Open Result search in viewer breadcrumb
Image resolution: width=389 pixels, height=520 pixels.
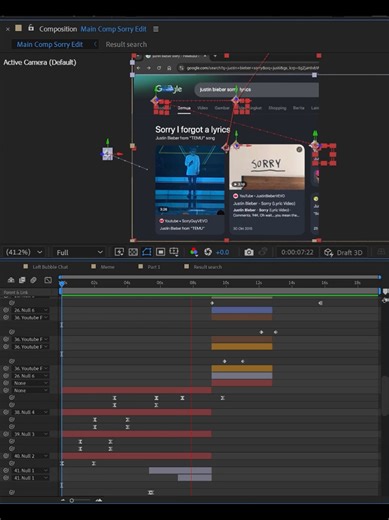pos(126,44)
